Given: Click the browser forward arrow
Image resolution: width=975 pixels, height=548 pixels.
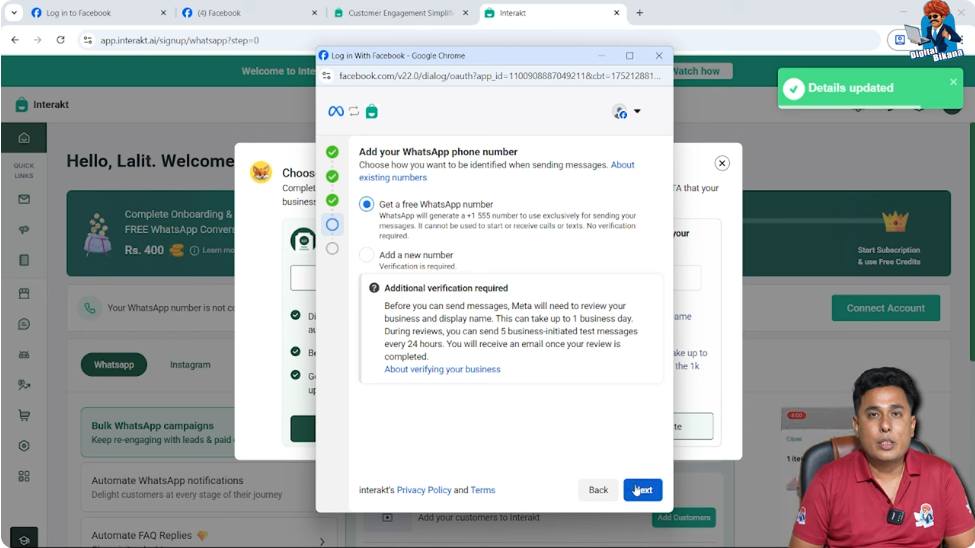Looking at the screenshot, I should click(37, 40).
